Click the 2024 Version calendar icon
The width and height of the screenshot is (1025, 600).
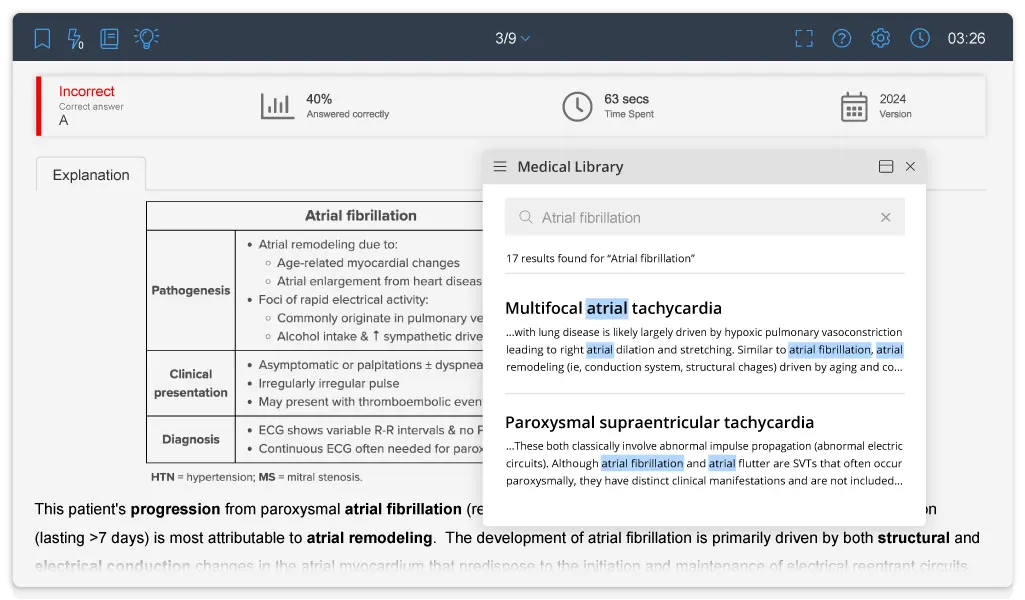click(x=854, y=107)
